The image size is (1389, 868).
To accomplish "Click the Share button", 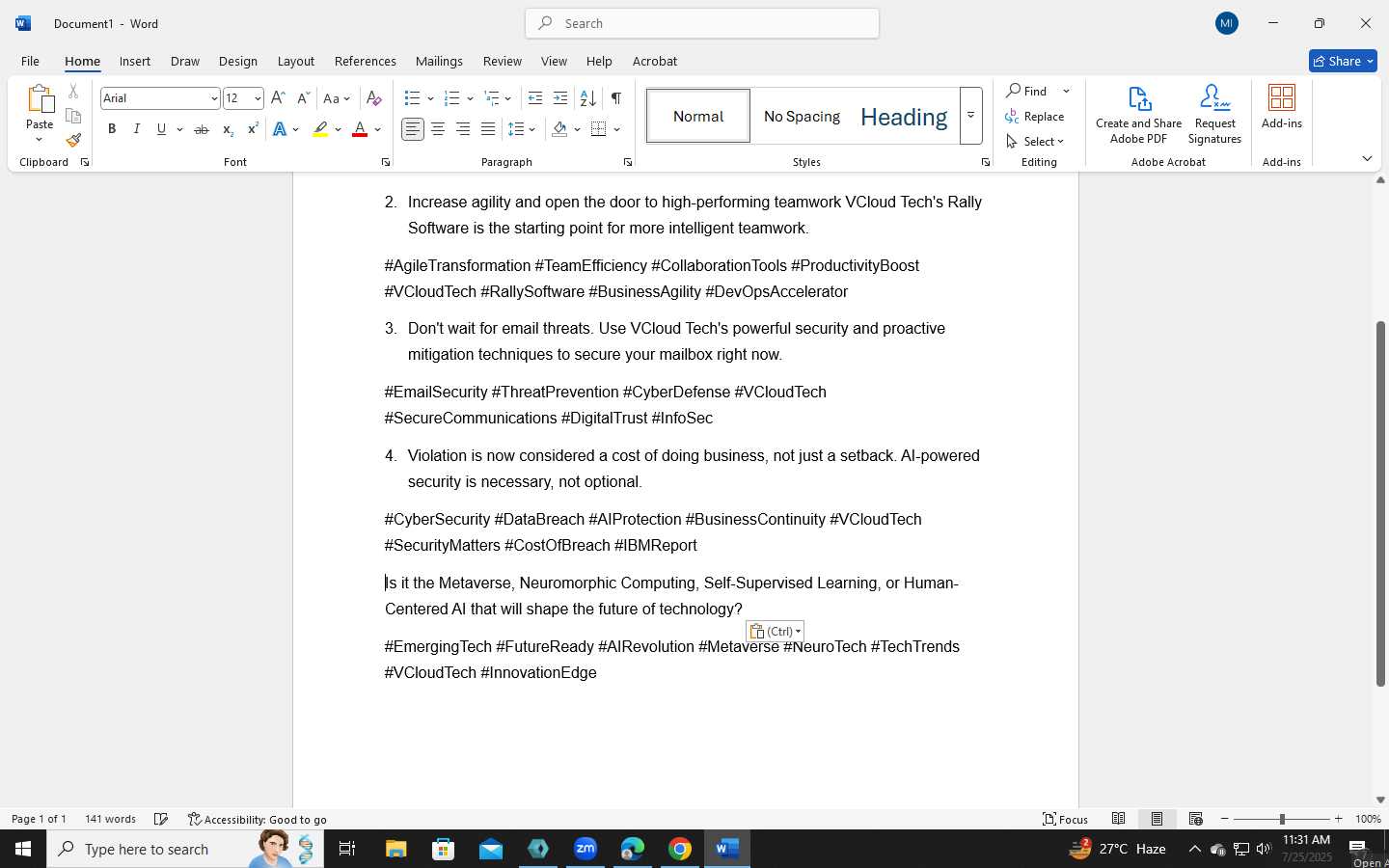I will coord(1343,61).
